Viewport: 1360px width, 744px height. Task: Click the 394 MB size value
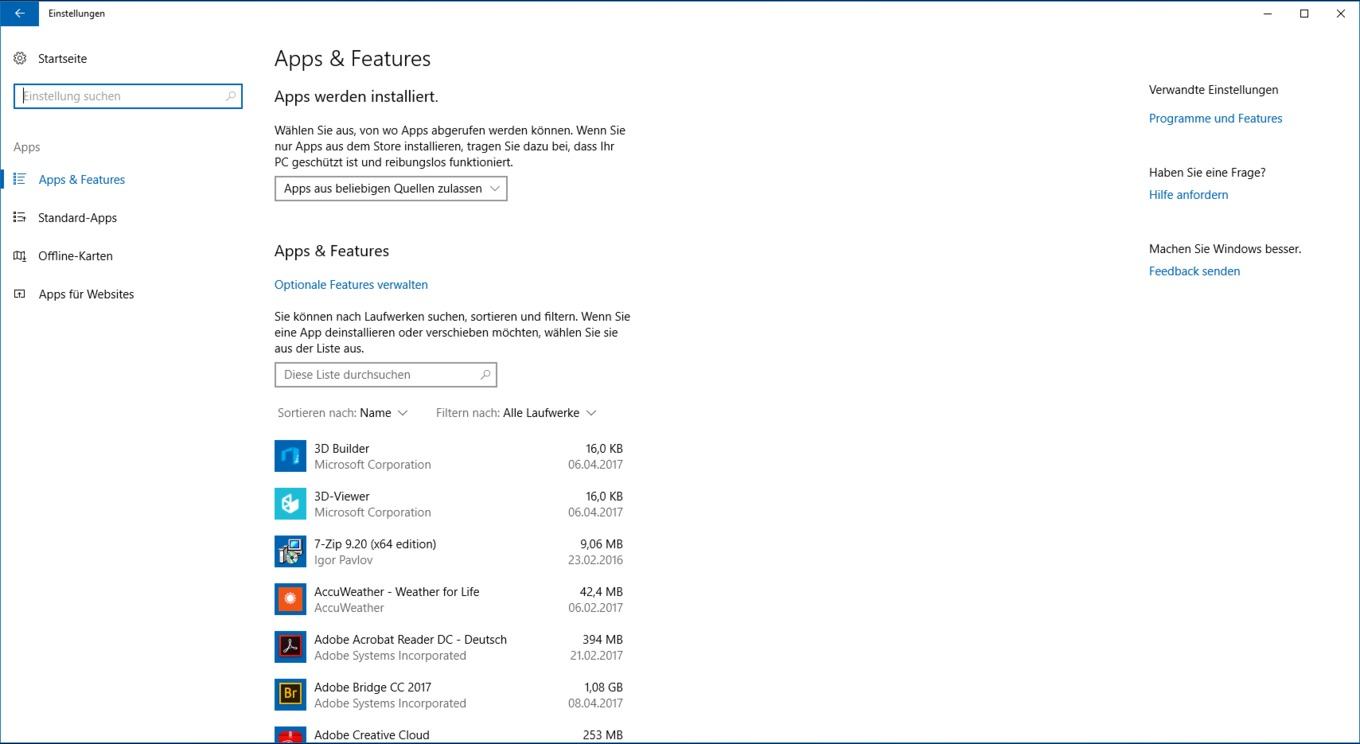point(603,640)
